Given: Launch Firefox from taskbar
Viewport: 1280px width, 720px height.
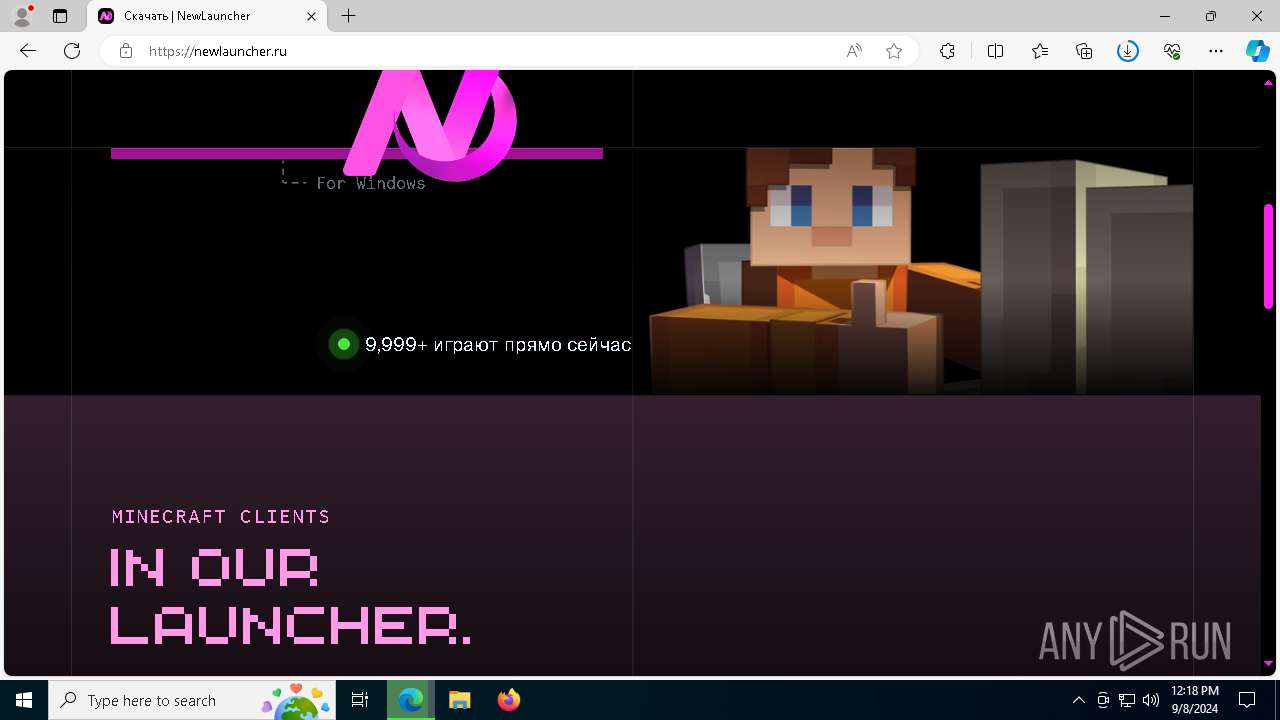Looking at the screenshot, I should click(x=508, y=700).
